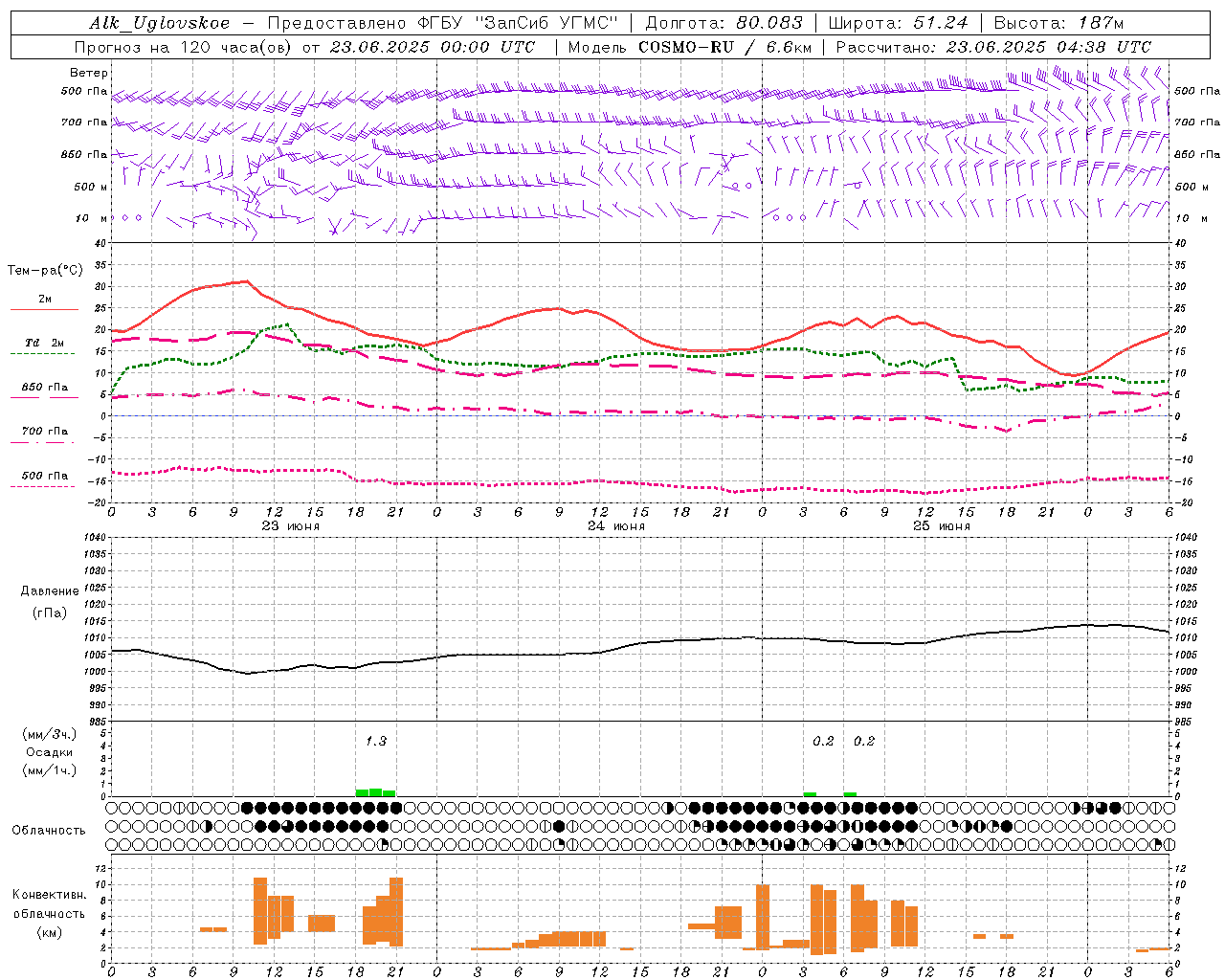Click the precipitation value 1.3
Screen dimensions: 1225x980
[x=376, y=741]
